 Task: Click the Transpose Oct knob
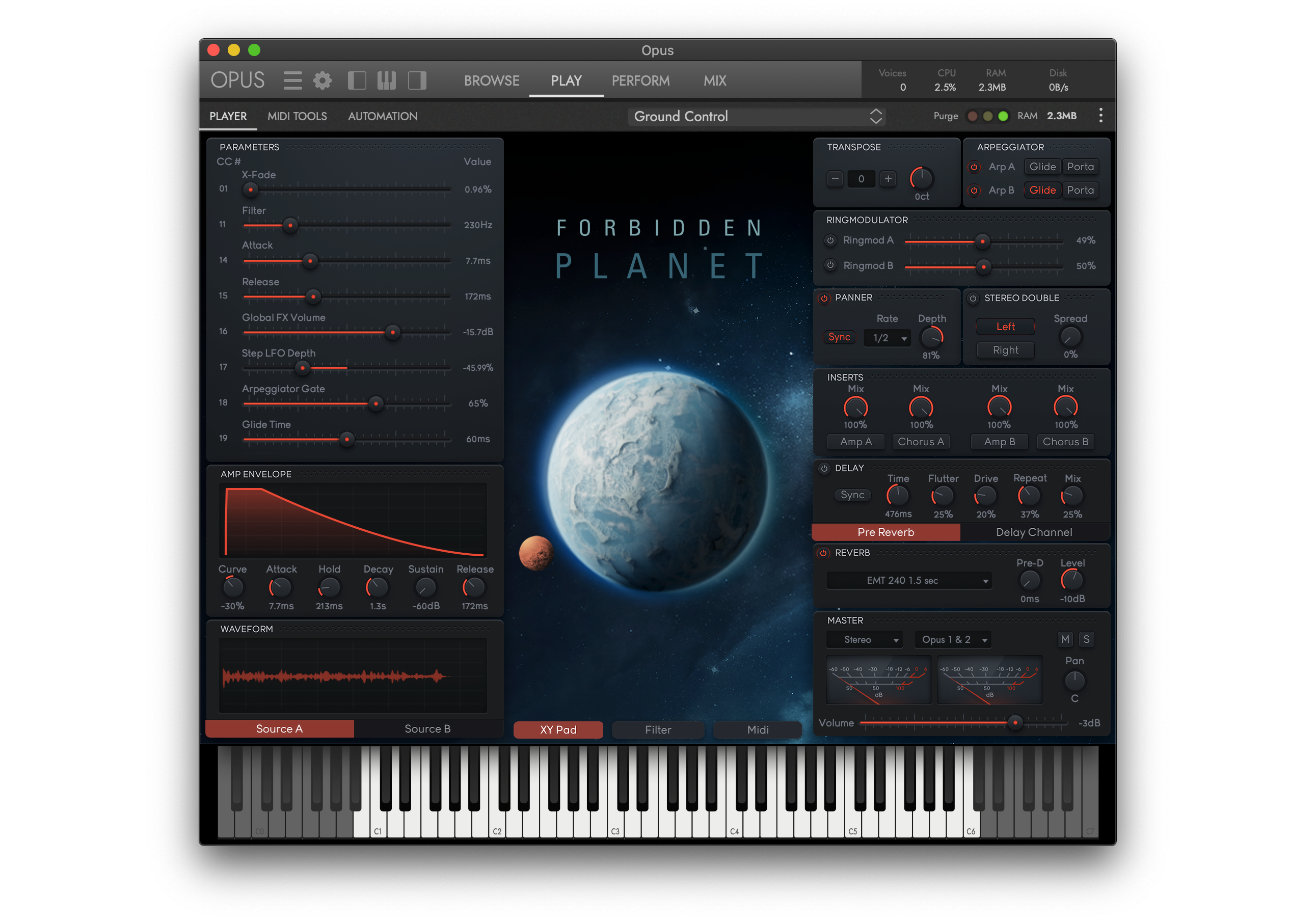(922, 179)
